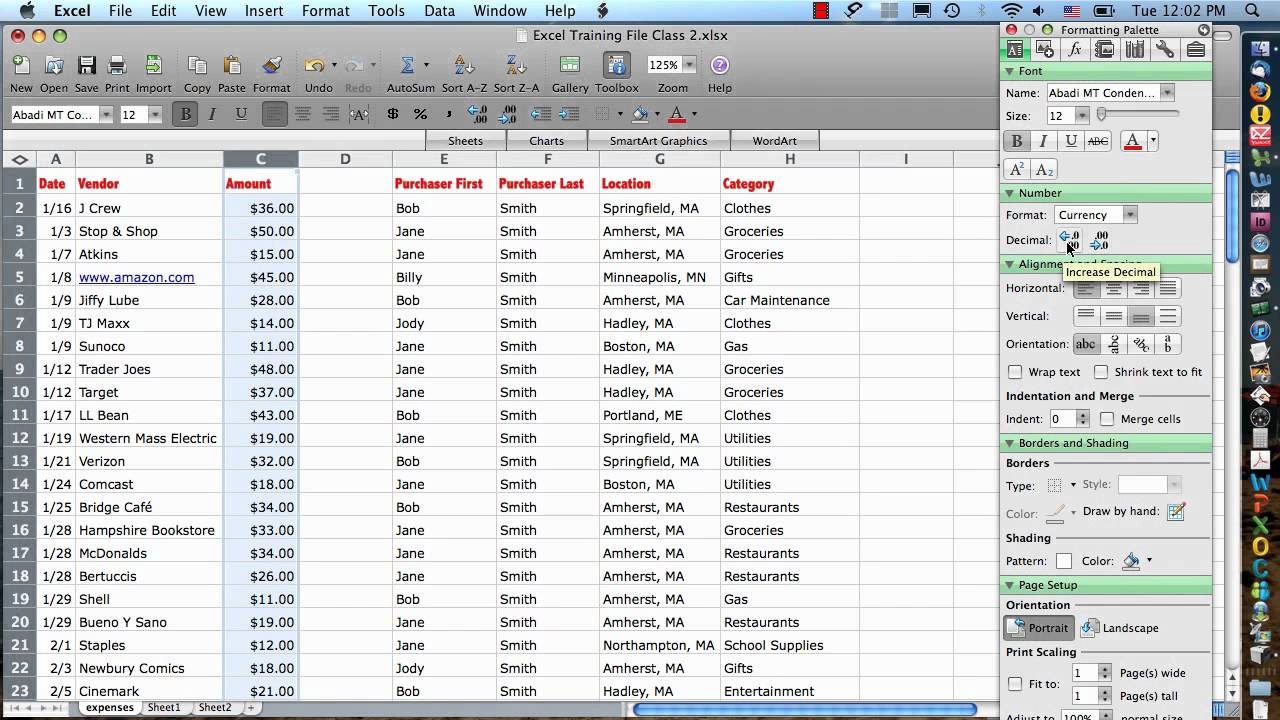
Task: Sort ascending with Sort A-Z icon
Action: point(465,66)
